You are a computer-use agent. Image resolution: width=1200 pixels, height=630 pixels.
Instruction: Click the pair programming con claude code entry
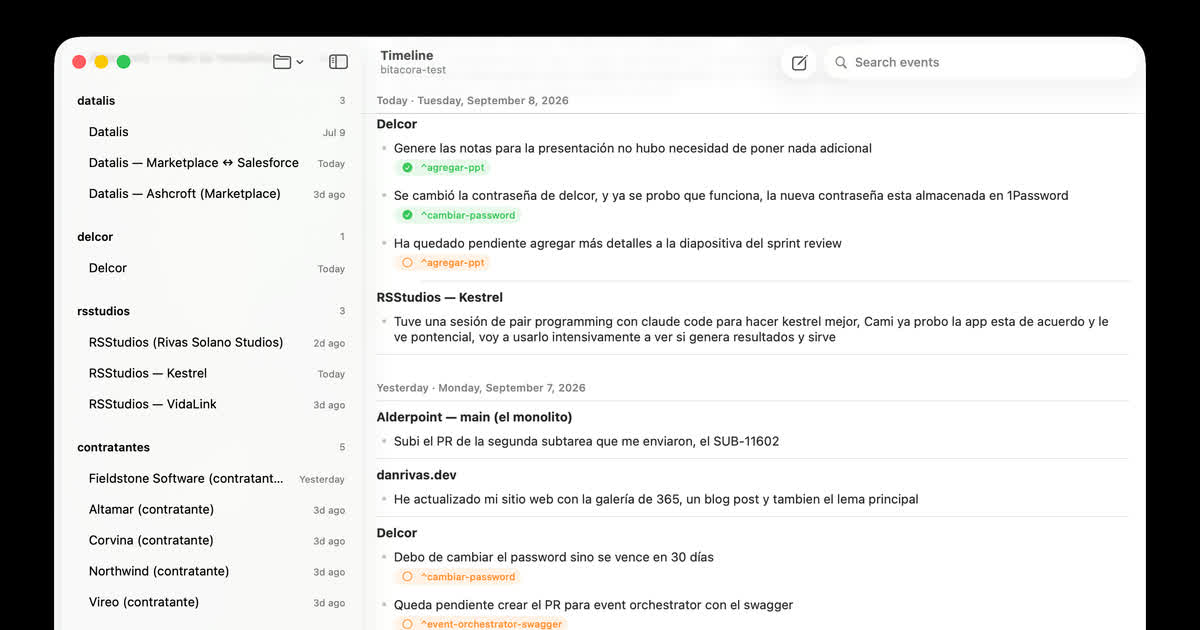pyautogui.click(x=751, y=330)
